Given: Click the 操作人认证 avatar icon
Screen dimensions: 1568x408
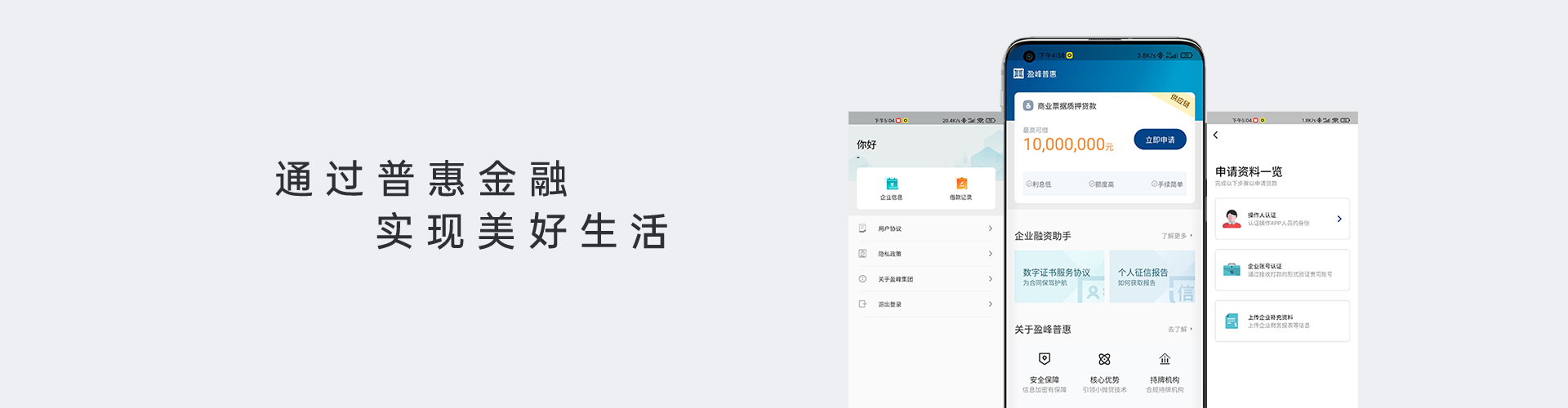Looking at the screenshot, I should tap(1232, 219).
